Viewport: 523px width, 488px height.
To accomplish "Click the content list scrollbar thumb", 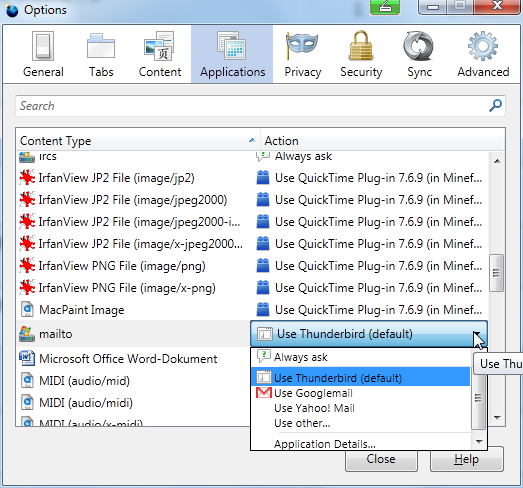I will pyautogui.click(x=496, y=273).
